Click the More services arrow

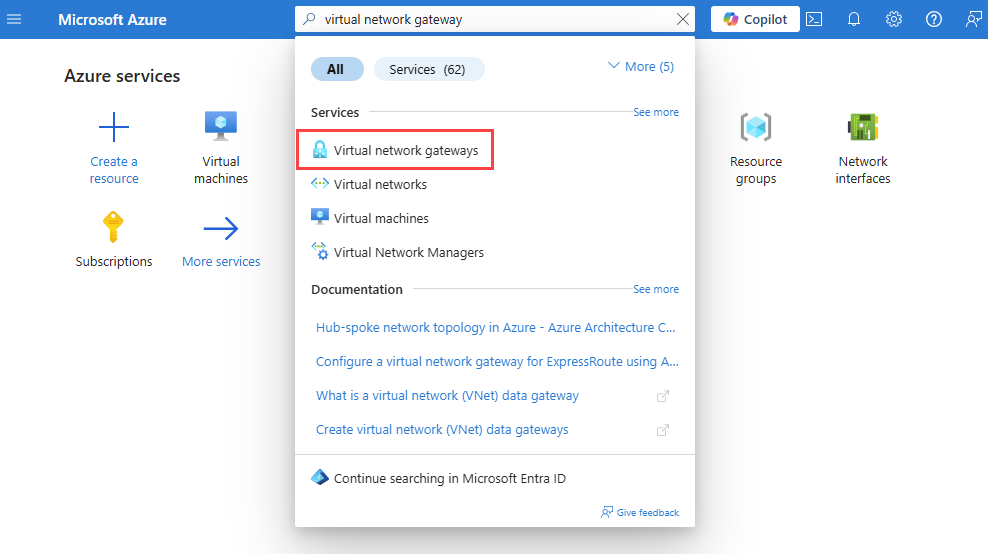[x=221, y=228]
